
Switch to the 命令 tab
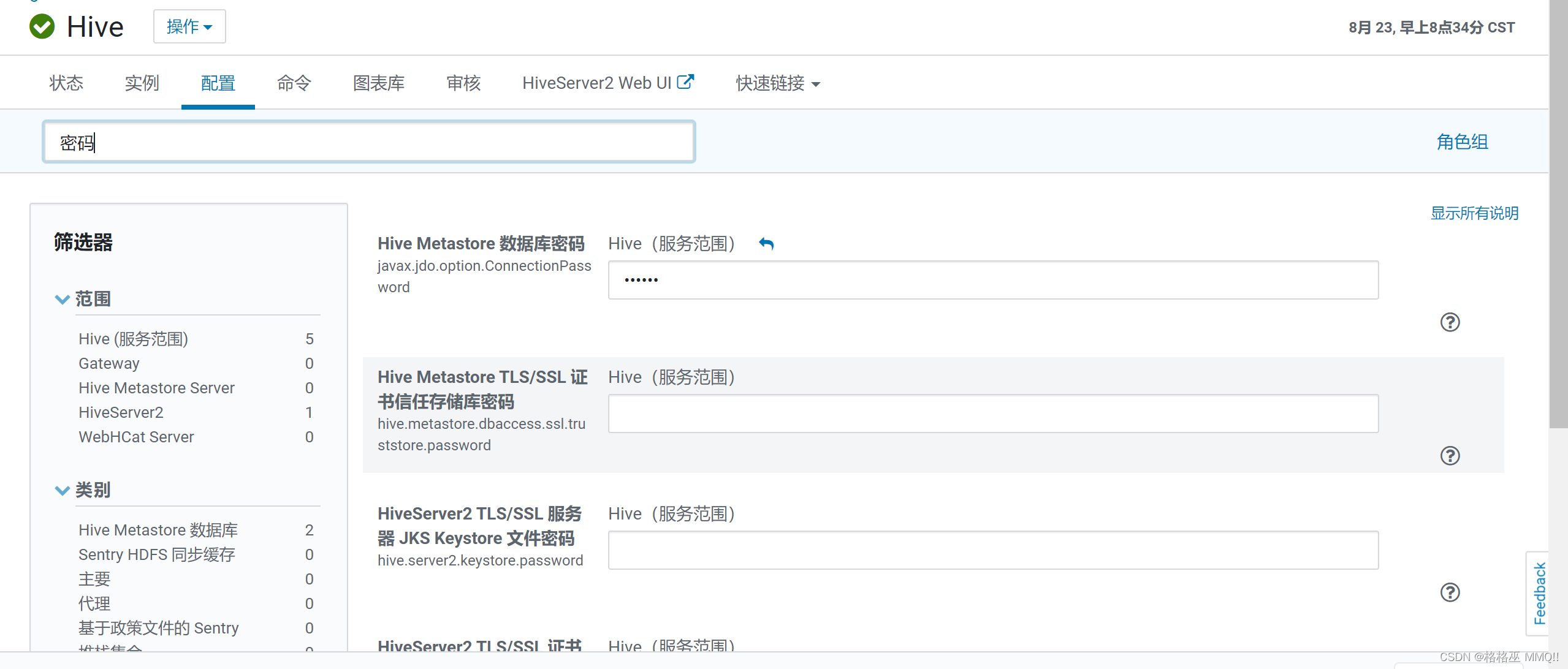[x=294, y=83]
